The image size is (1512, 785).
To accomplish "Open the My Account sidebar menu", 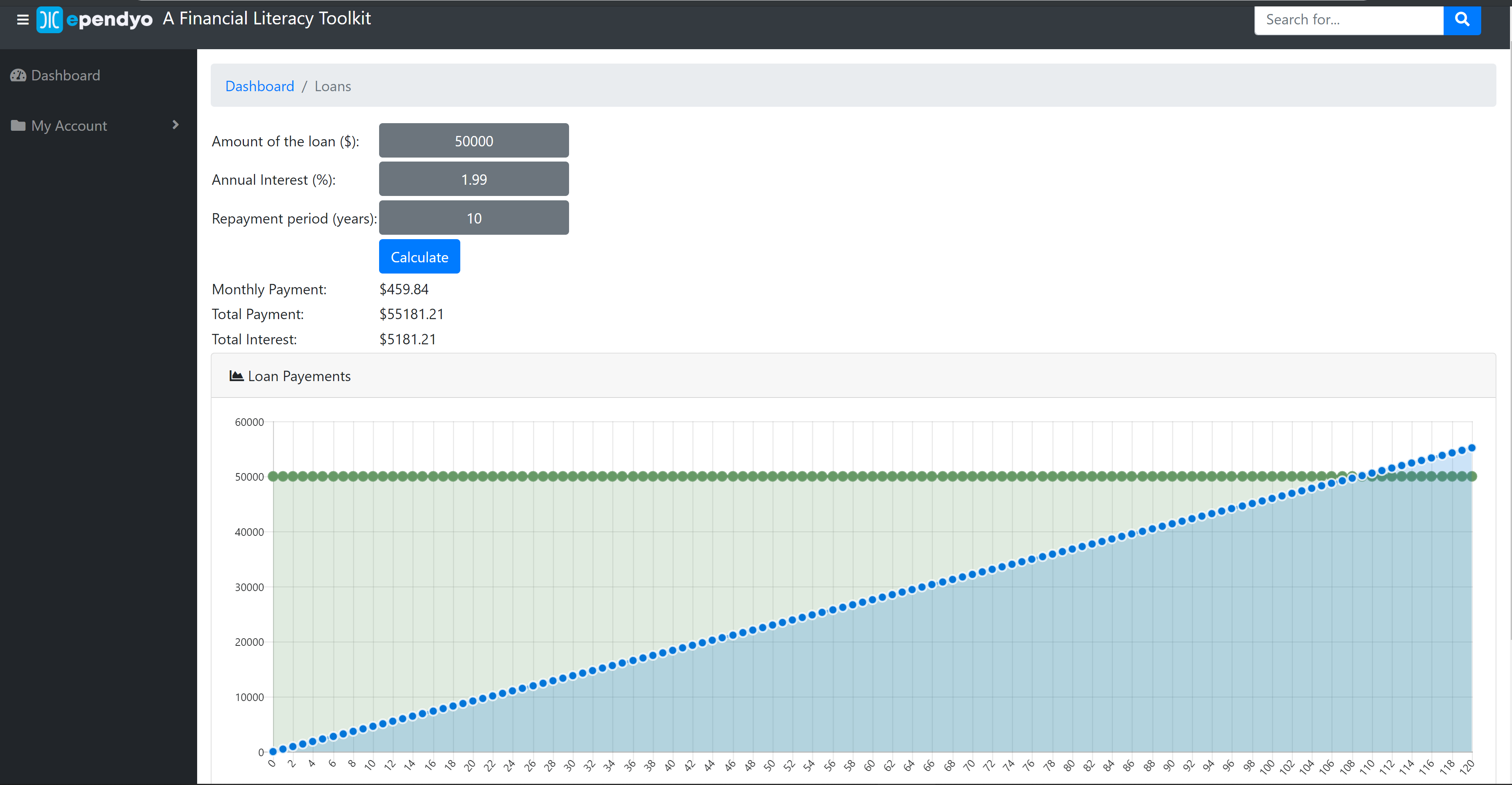I will (x=69, y=126).
